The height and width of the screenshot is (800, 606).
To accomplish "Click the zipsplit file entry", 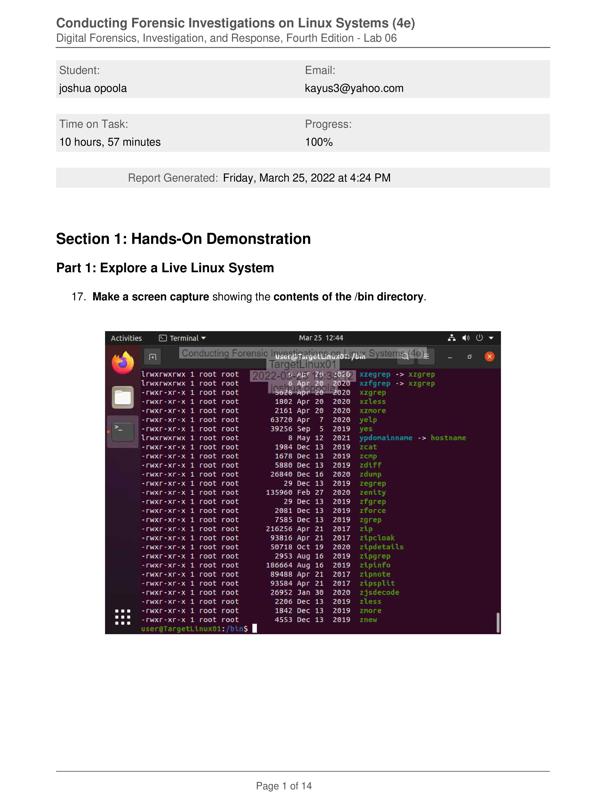I will [x=377, y=583].
